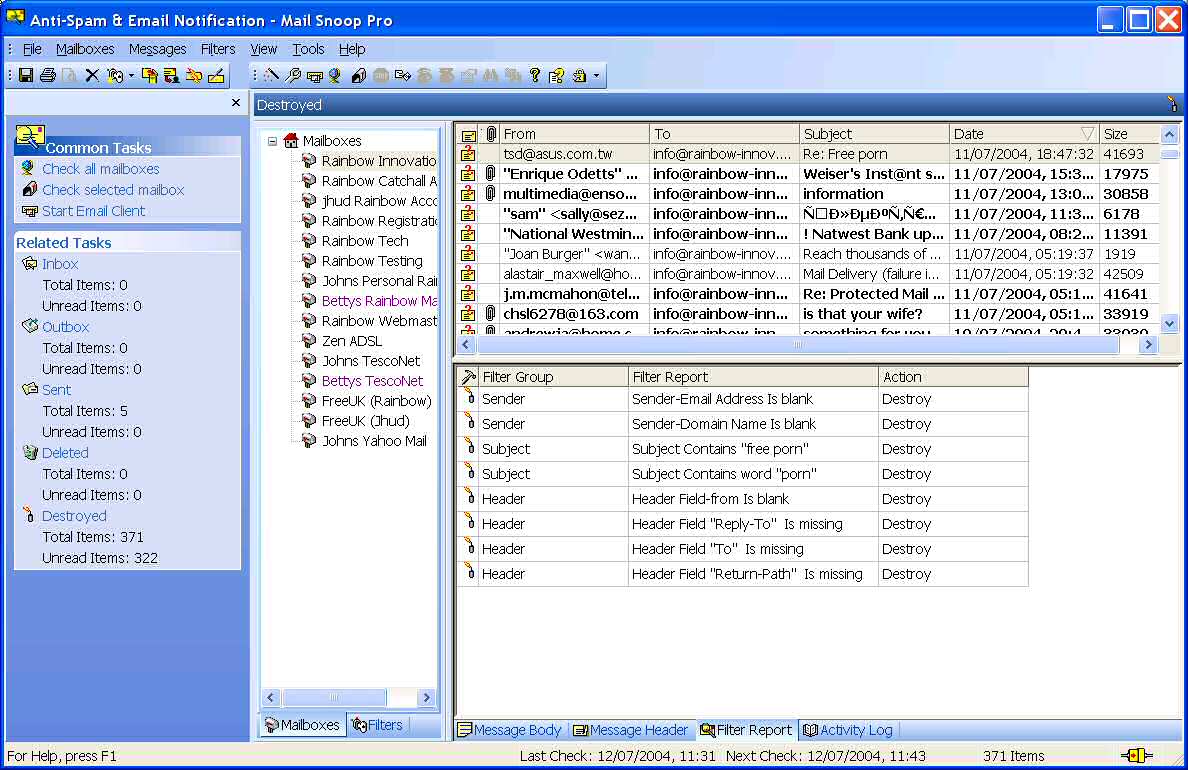
Task: Click the message status column header icon
Action: (469, 135)
